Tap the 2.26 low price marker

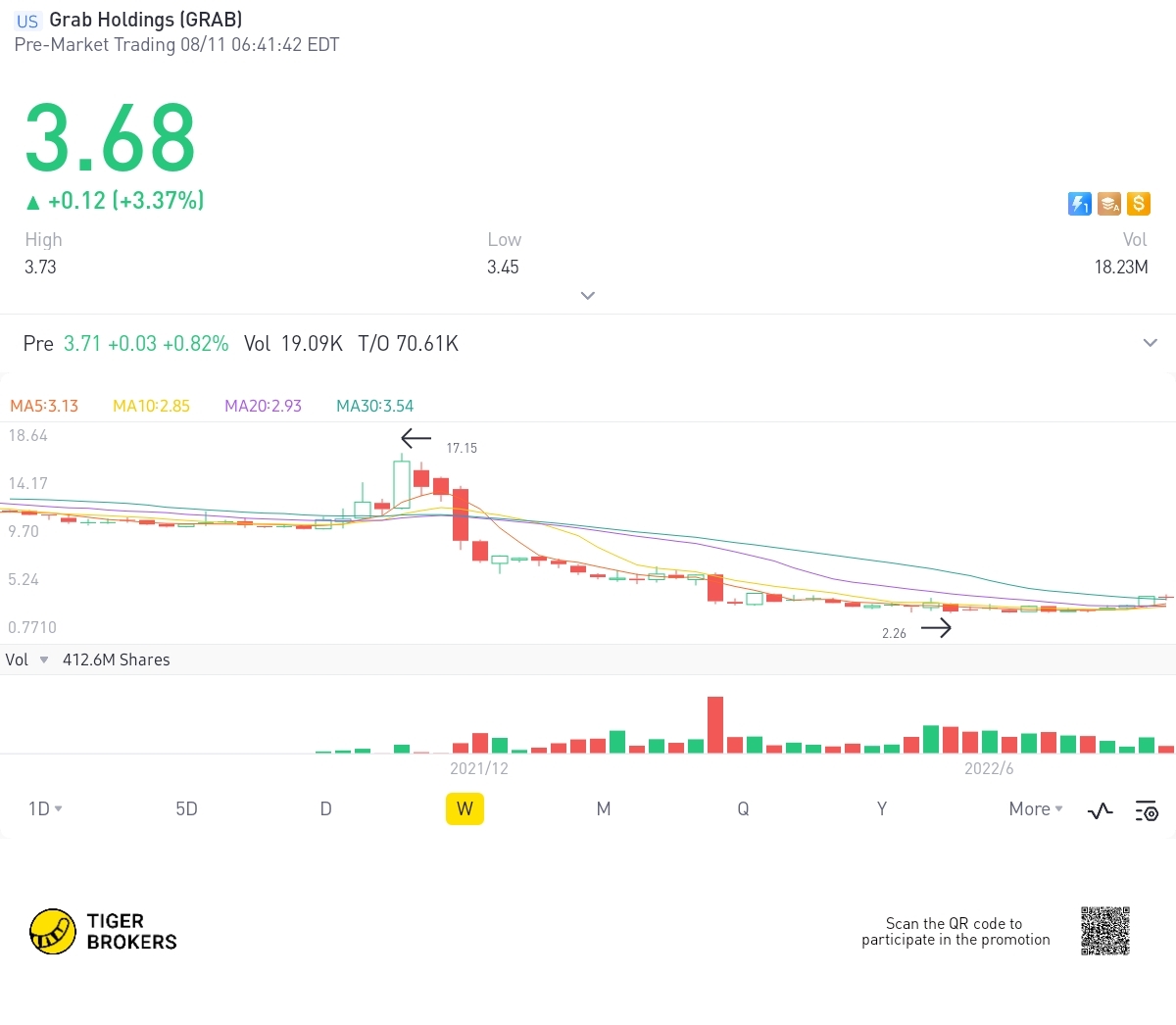pyautogui.click(x=894, y=633)
